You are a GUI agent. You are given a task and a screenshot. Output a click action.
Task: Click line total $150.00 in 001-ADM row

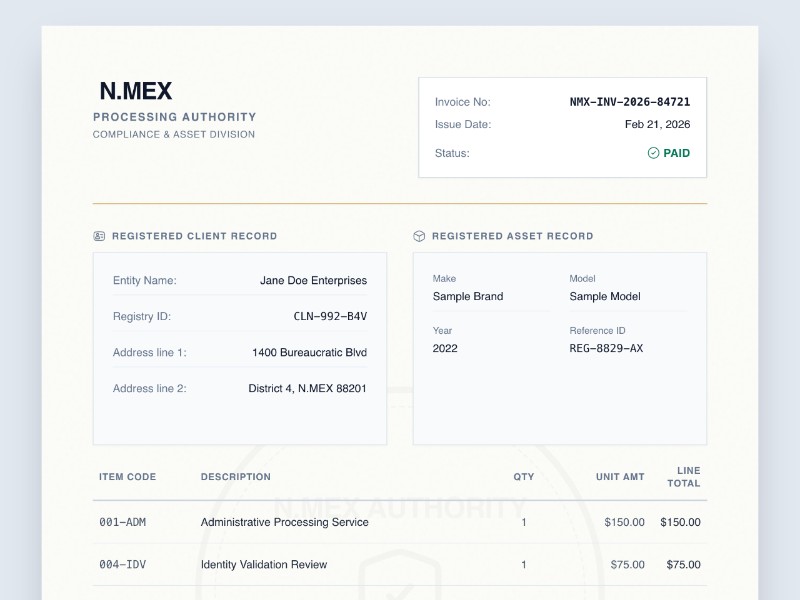(x=680, y=522)
